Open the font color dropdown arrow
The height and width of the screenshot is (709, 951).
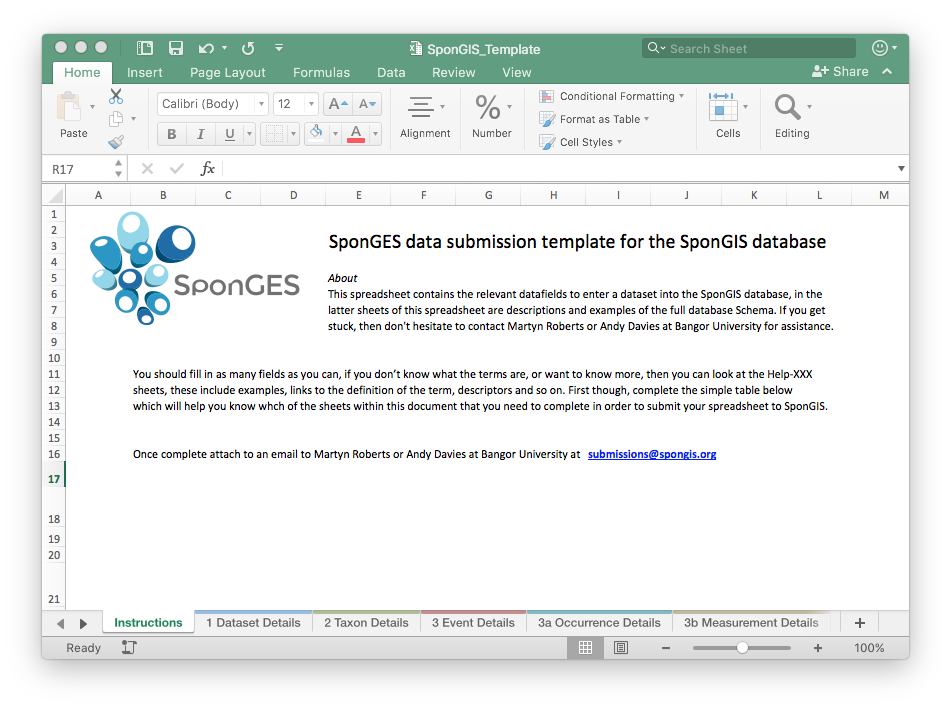(x=375, y=134)
